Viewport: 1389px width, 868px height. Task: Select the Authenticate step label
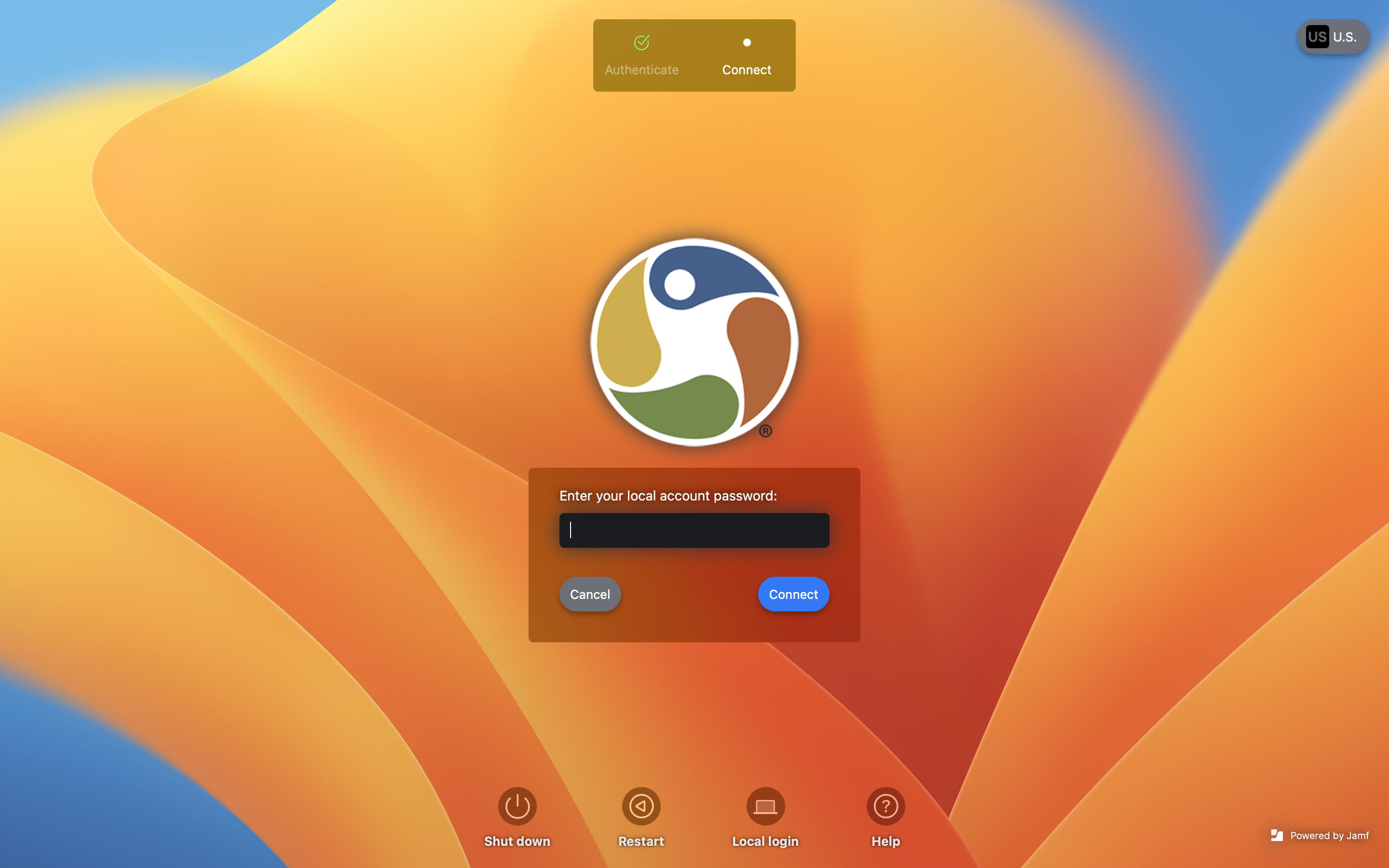coord(642,70)
